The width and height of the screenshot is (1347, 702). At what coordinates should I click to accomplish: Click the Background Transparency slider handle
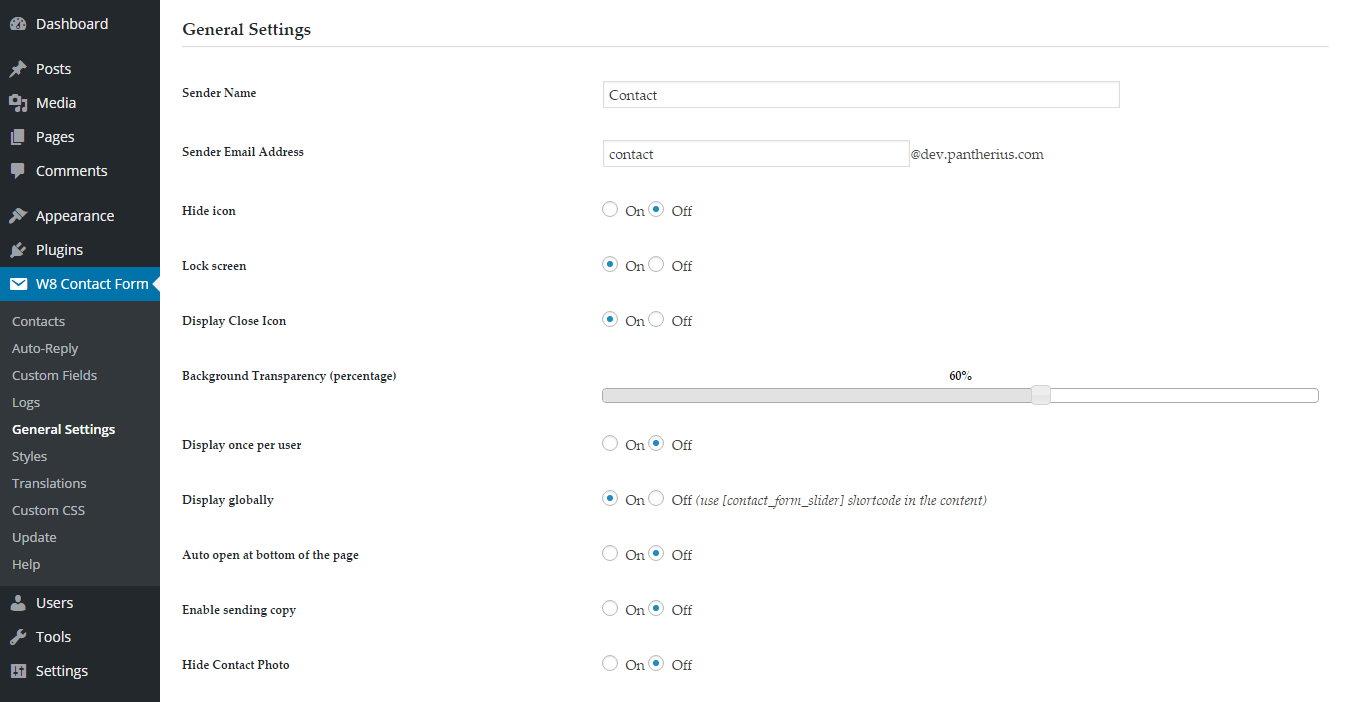pos(1041,395)
